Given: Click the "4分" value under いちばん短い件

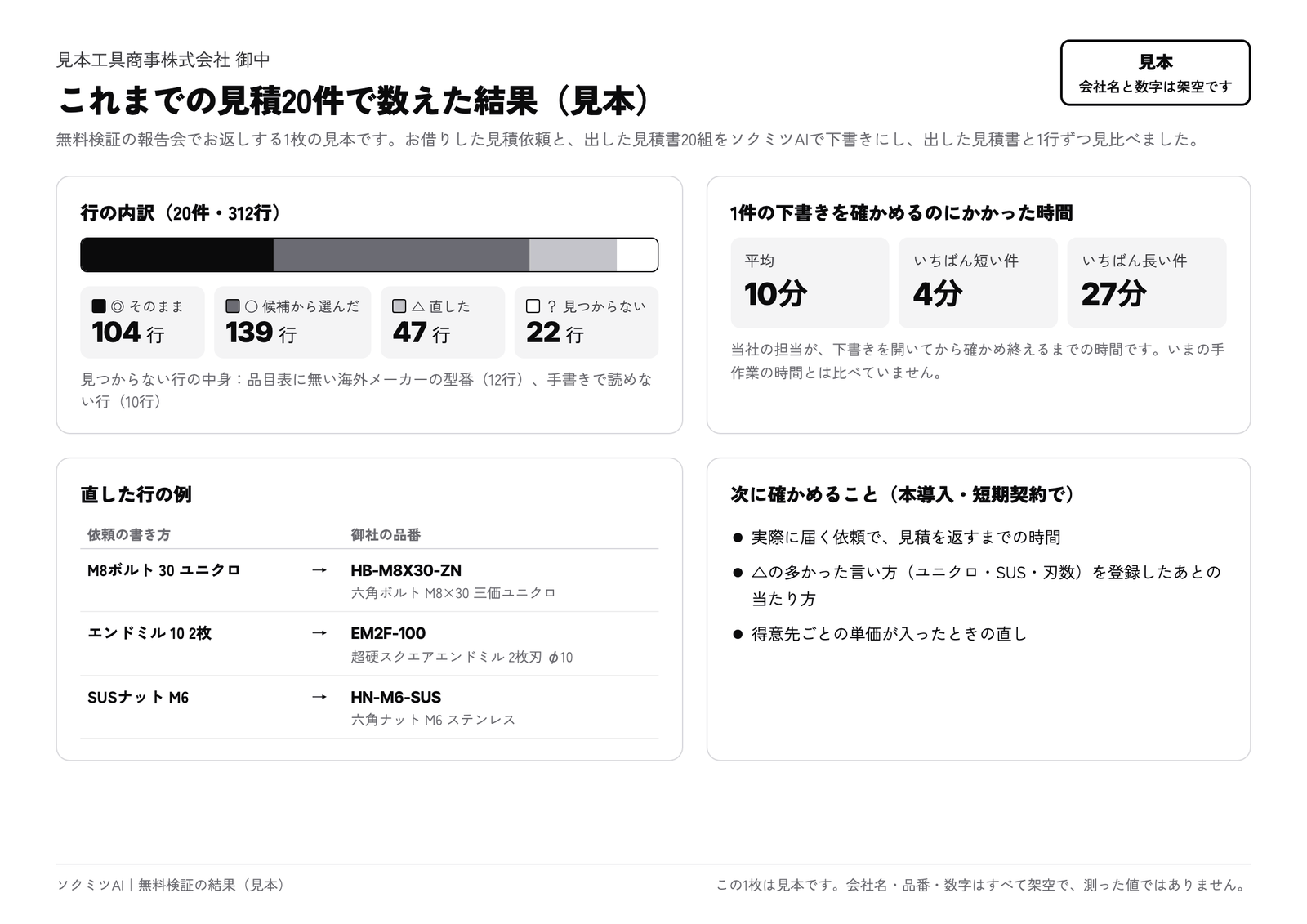Looking at the screenshot, I should click(x=938, y=294).
